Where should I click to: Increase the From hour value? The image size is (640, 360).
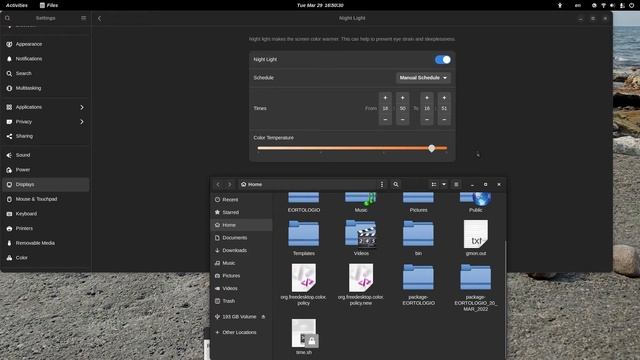385,98
